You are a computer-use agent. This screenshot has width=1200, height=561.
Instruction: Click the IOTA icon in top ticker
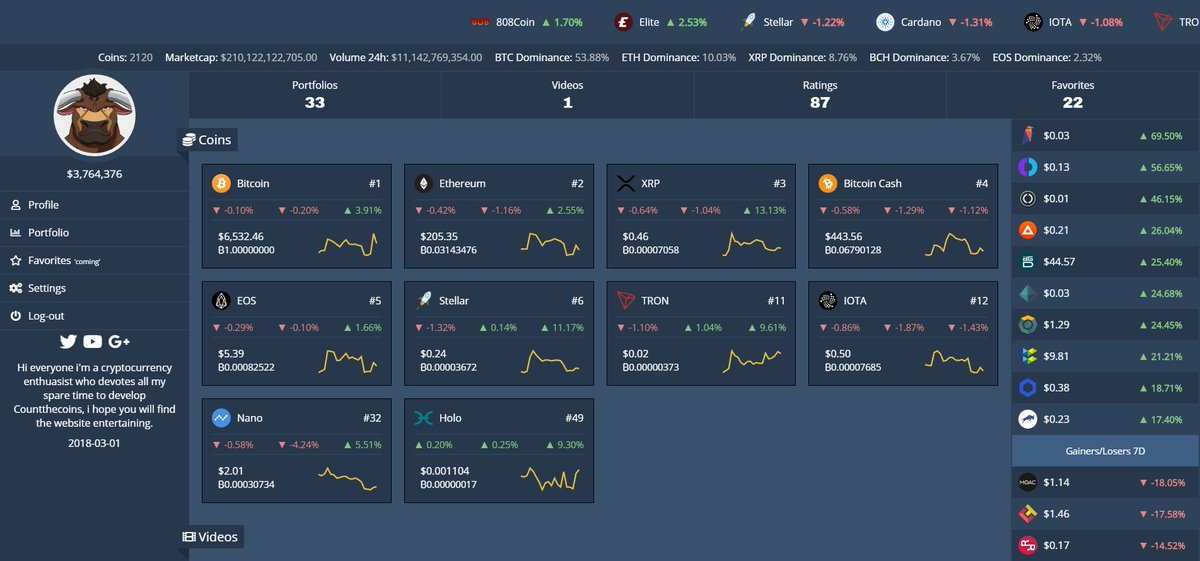pyautogui.click(x=1033, y=22)
